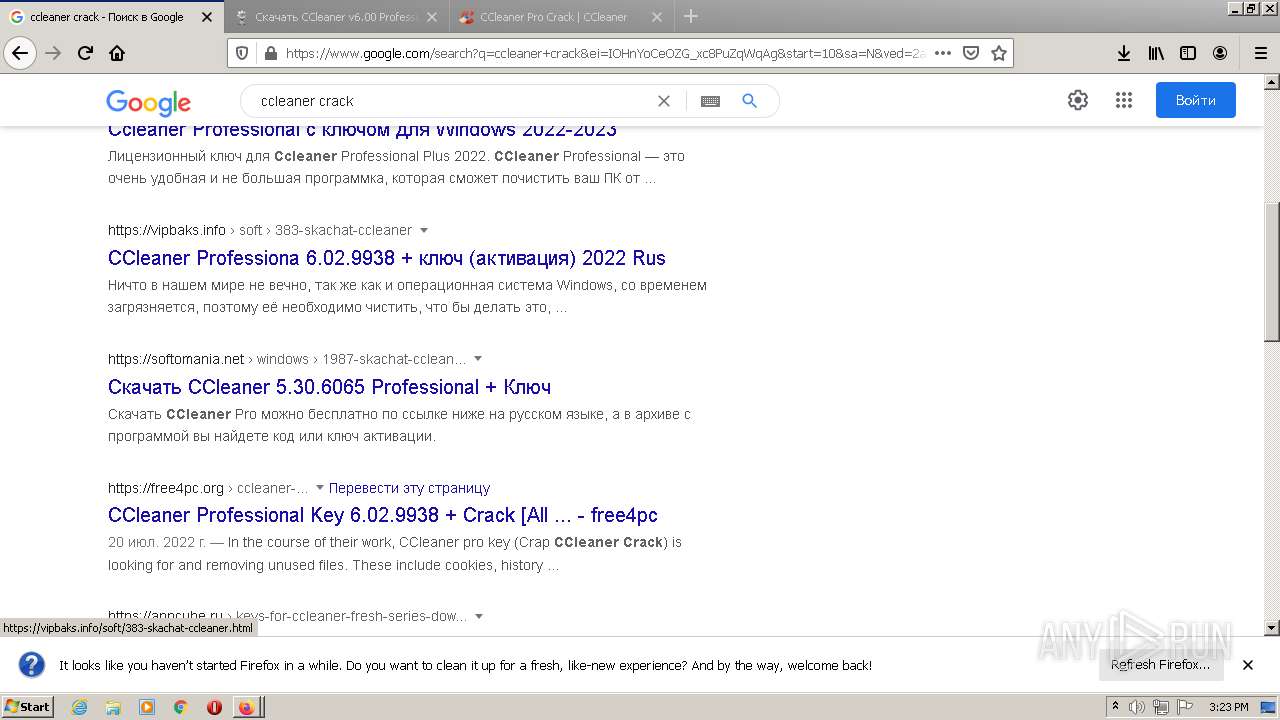Click the https://softomania.net breadcrumb URL
The height and width of the screenshot is (720, 1280).
(x=176, y=359)
